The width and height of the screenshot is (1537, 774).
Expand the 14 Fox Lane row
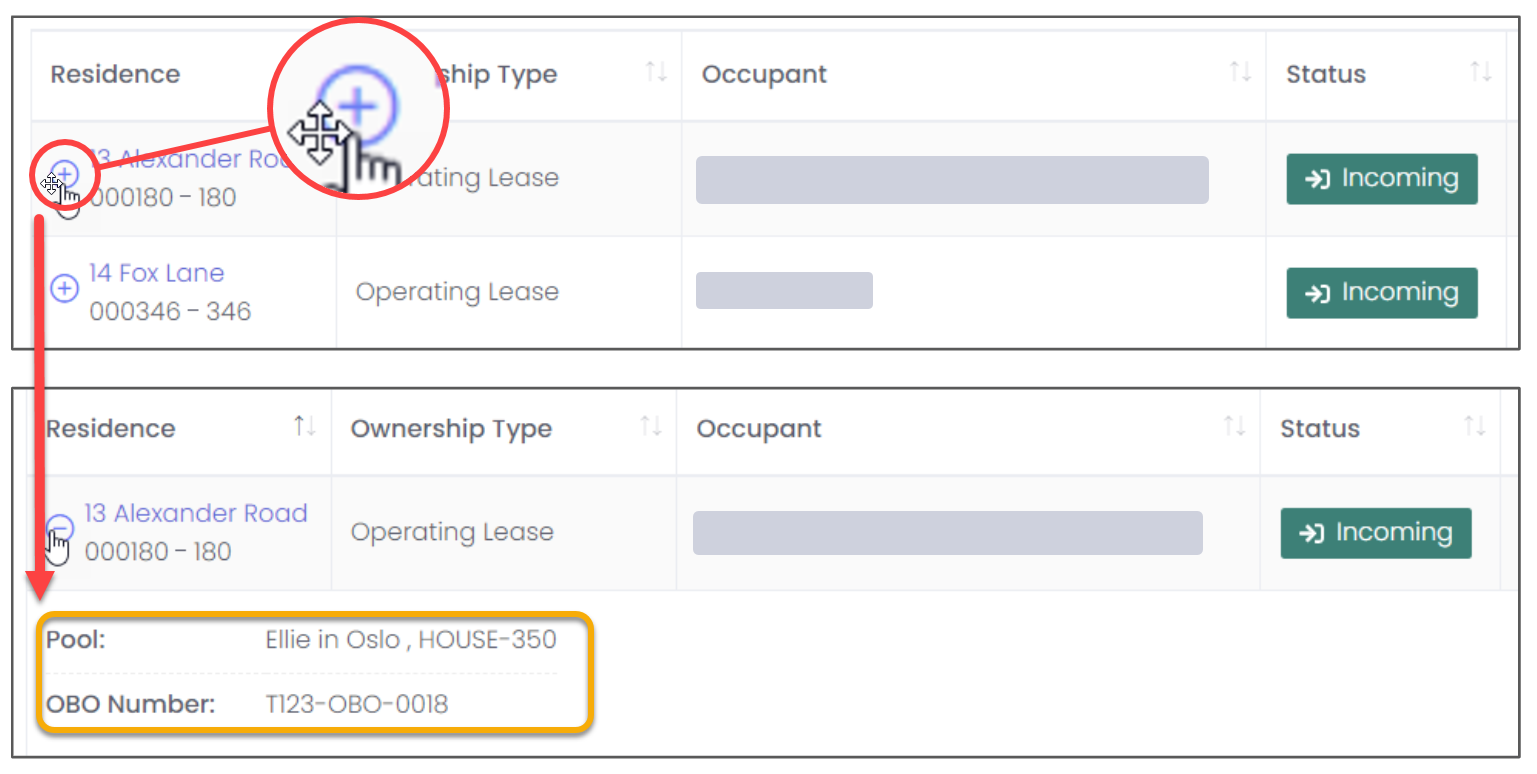64,289
